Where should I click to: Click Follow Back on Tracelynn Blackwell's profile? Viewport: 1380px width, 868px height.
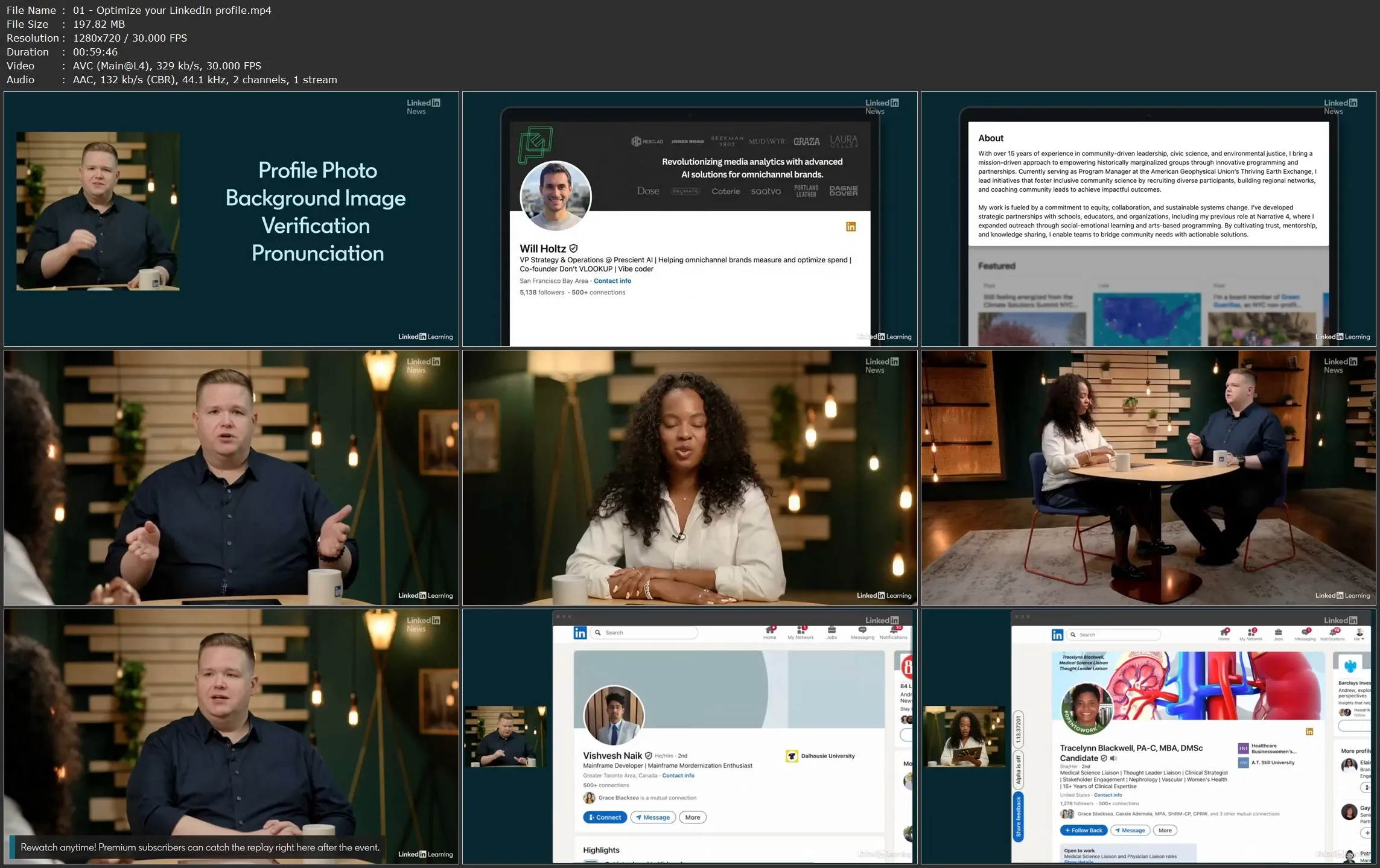tap(1084, 831)
